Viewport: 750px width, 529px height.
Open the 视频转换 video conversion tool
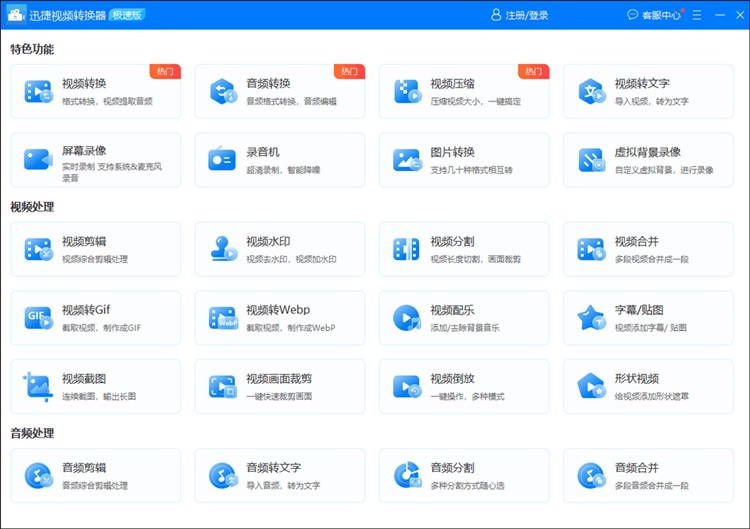[x=95, y=91]
